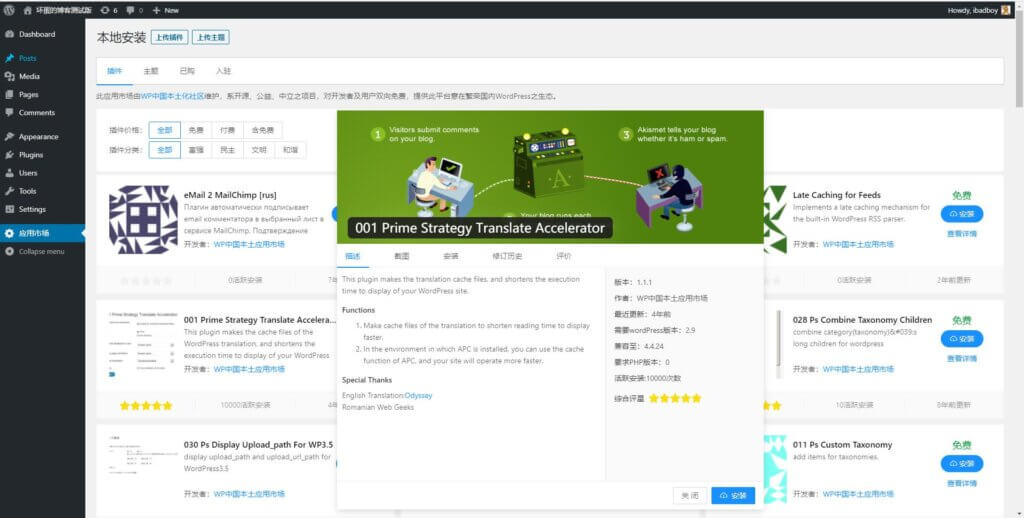Select the 付费 price filter
This screenshot has width=1024, height=518.
(227, 130)
